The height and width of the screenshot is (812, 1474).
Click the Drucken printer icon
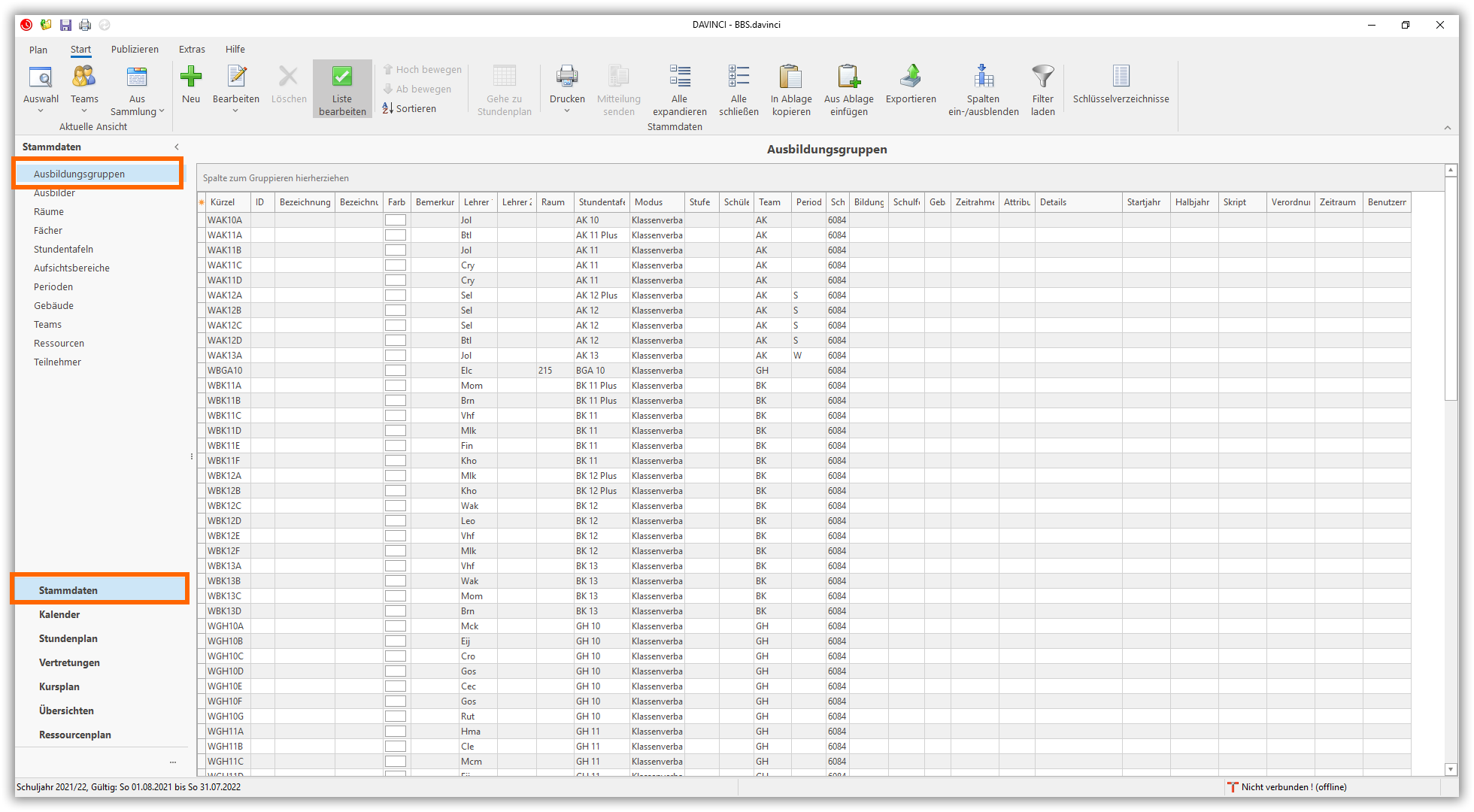click(x=567, y=77)
